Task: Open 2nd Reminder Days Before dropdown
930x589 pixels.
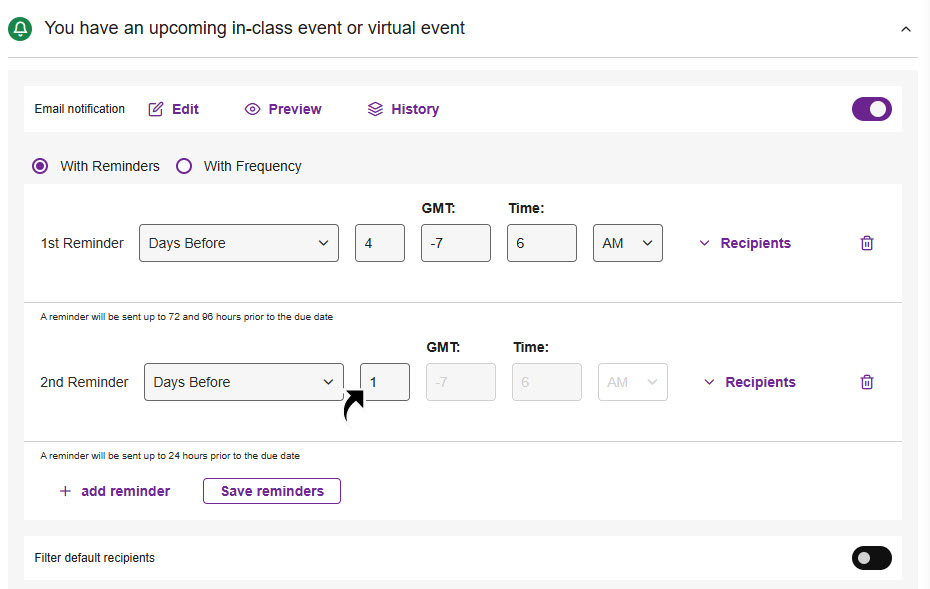Action: [243, 382]
